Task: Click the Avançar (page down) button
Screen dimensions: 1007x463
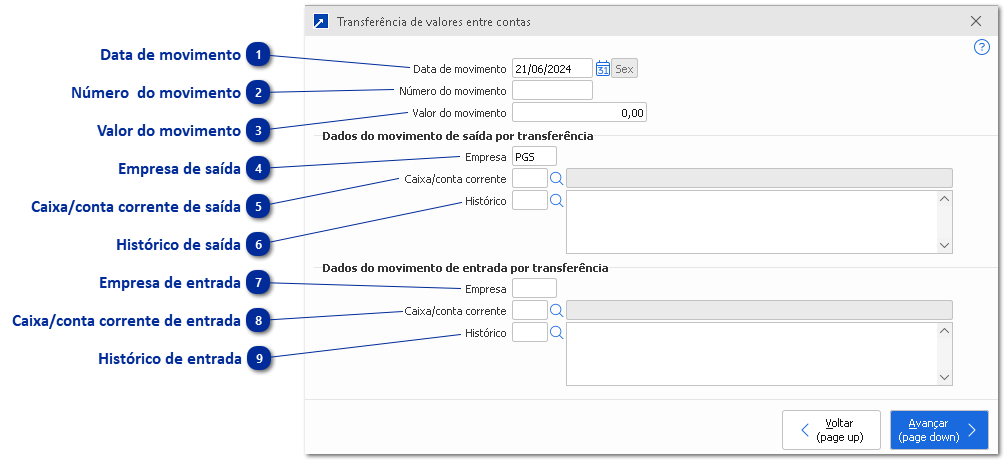Action: (939, 430)
